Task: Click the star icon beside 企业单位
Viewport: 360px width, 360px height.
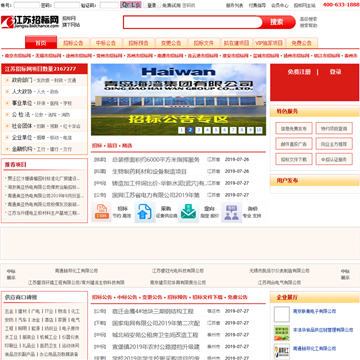Action: pos(7,137)
